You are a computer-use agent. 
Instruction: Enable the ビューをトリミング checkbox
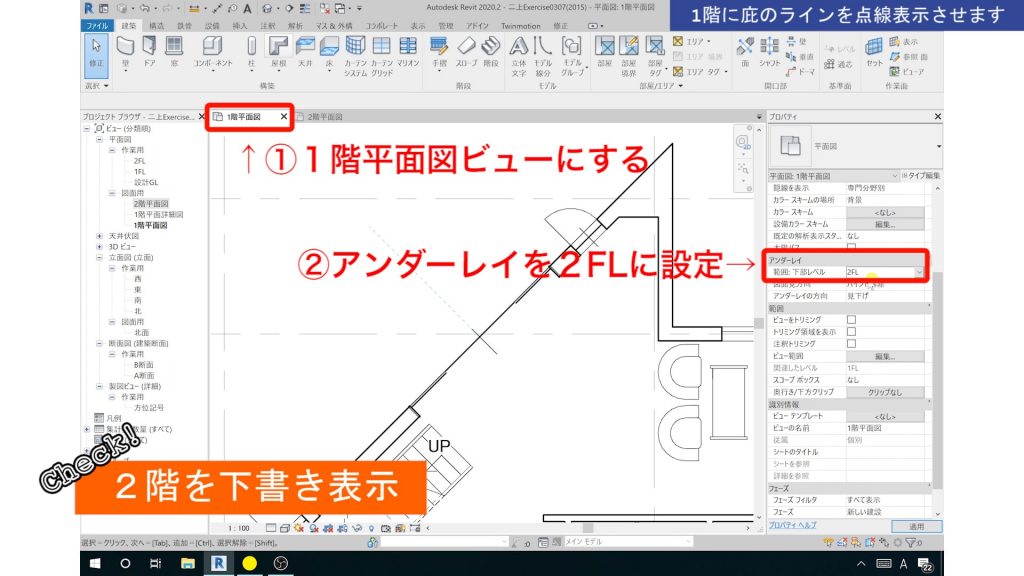click(x=851, y=318)
